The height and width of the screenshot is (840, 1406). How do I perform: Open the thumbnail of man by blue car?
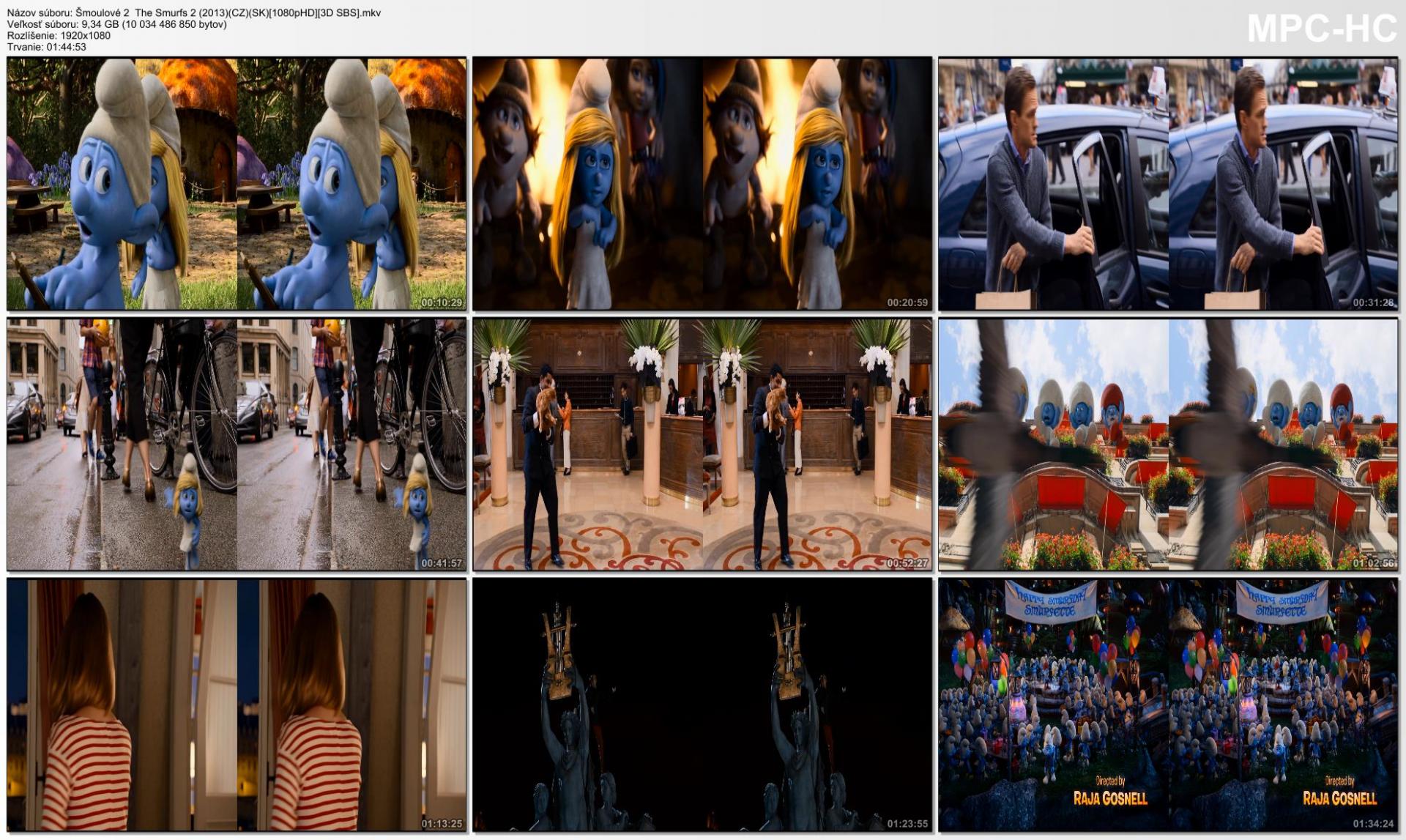pos(1168,183)
